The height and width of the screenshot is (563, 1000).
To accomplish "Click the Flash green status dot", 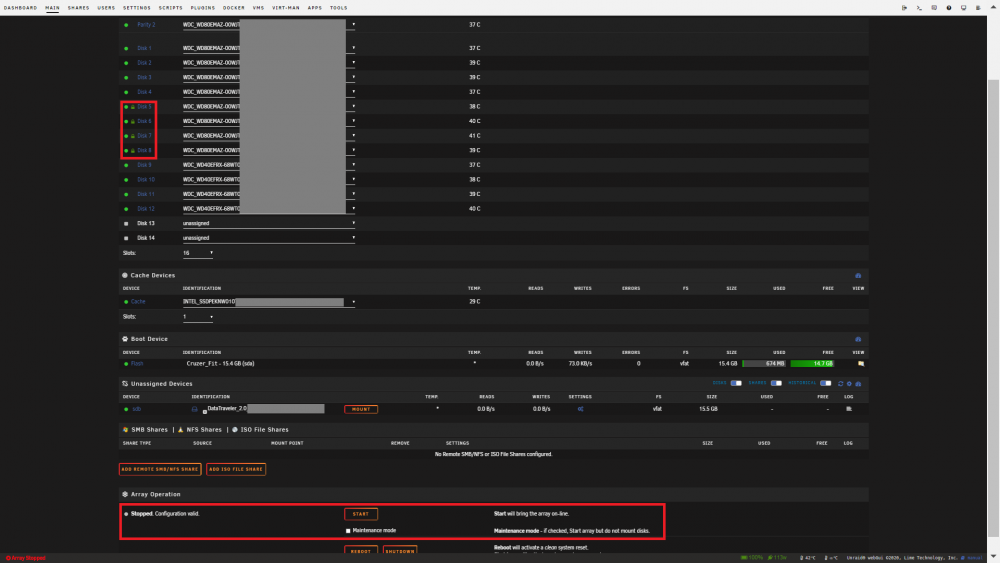I will point(126,363).
